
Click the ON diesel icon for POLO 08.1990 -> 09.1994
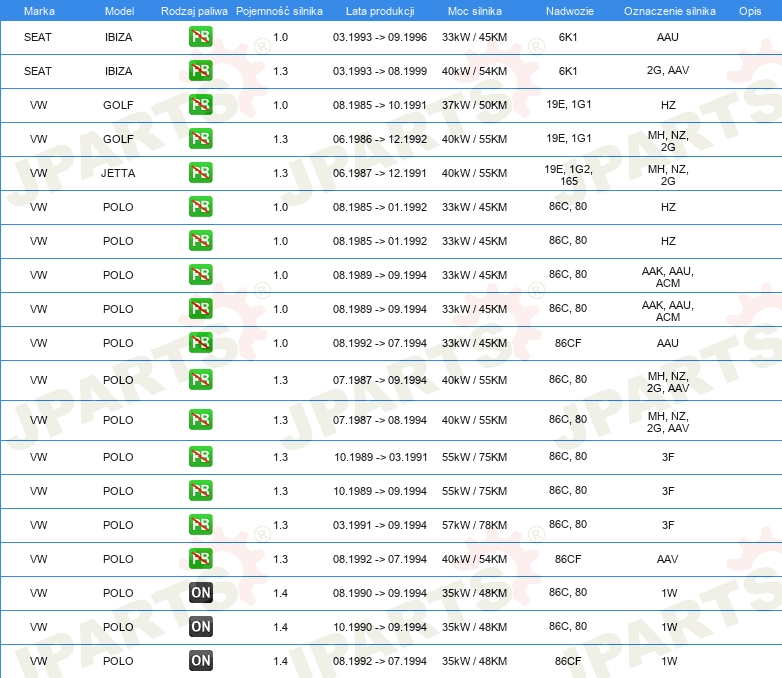point(200,593)
